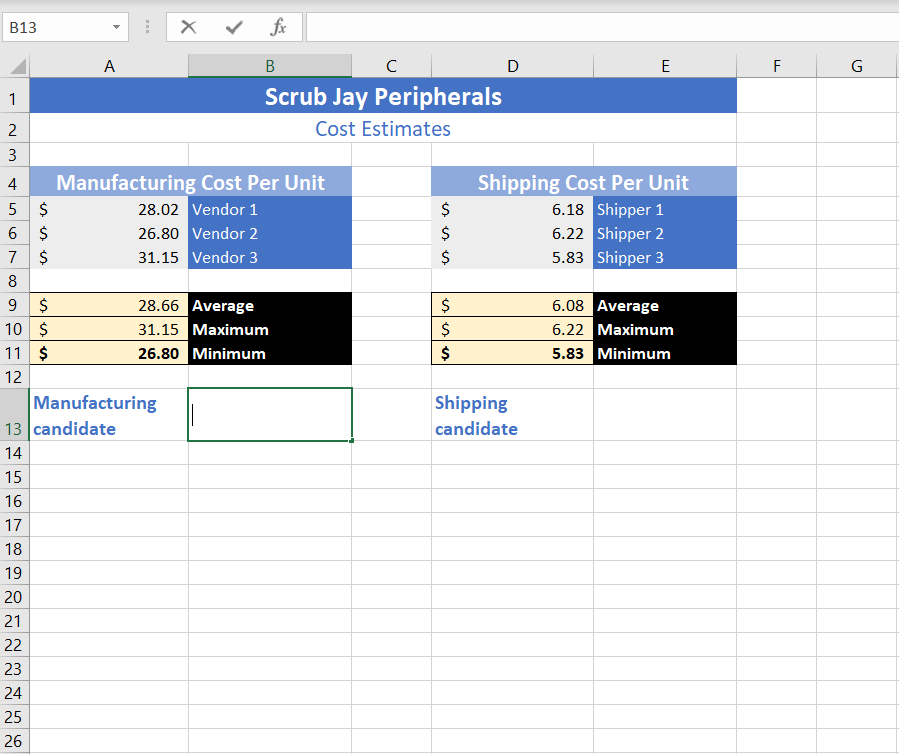899x754 pixels.
Task: Select manufacturing Minimum value 26.80
Action: click(x=109, y=353)
